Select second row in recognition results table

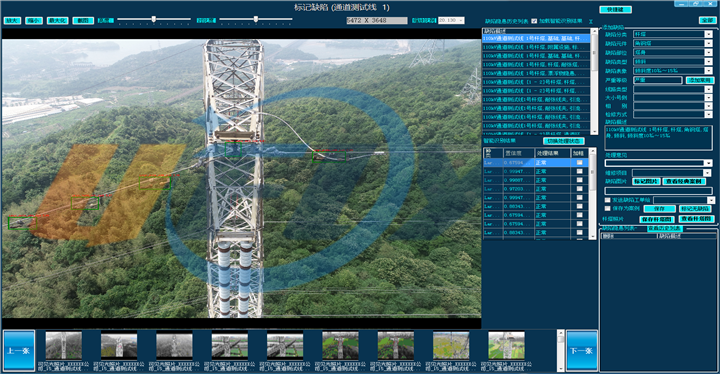(x=535, y=171)
